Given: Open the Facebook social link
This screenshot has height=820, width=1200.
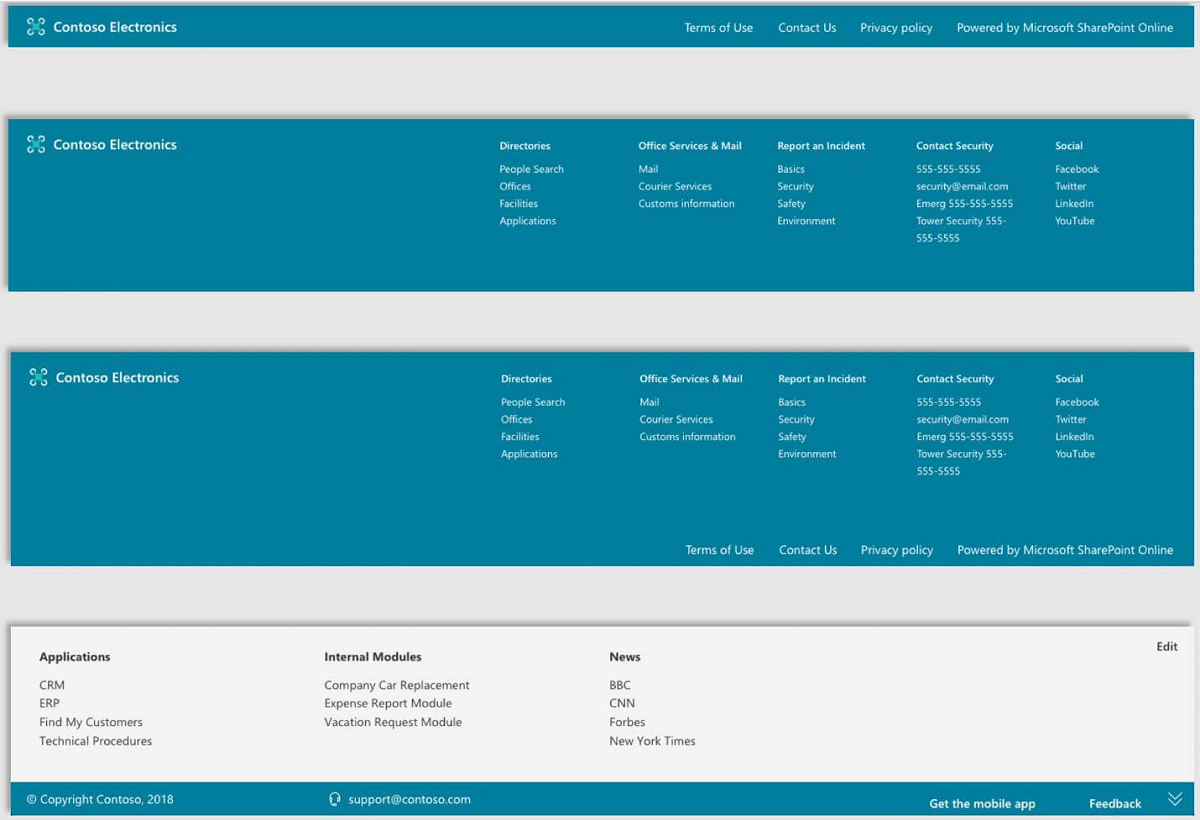Looking at the screenshot, I should point(1076,168).
